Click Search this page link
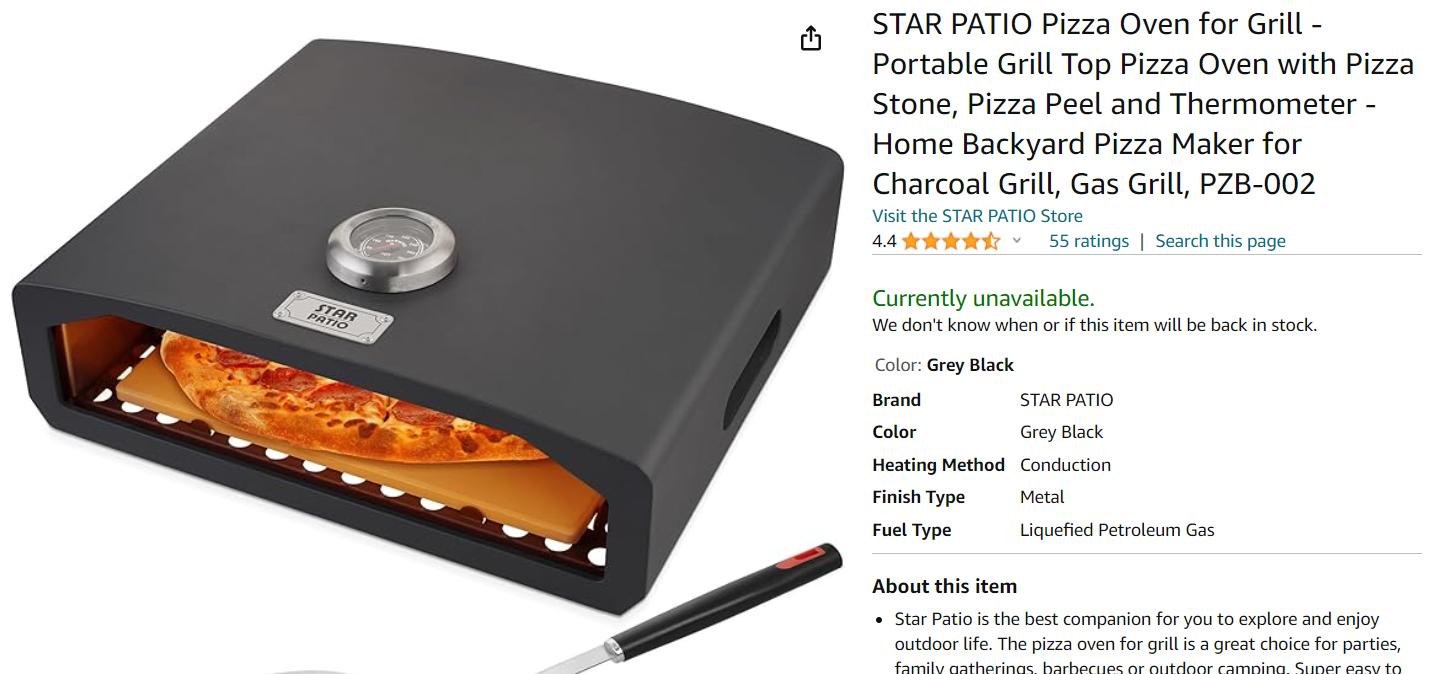 click(x=1220, y=241)
